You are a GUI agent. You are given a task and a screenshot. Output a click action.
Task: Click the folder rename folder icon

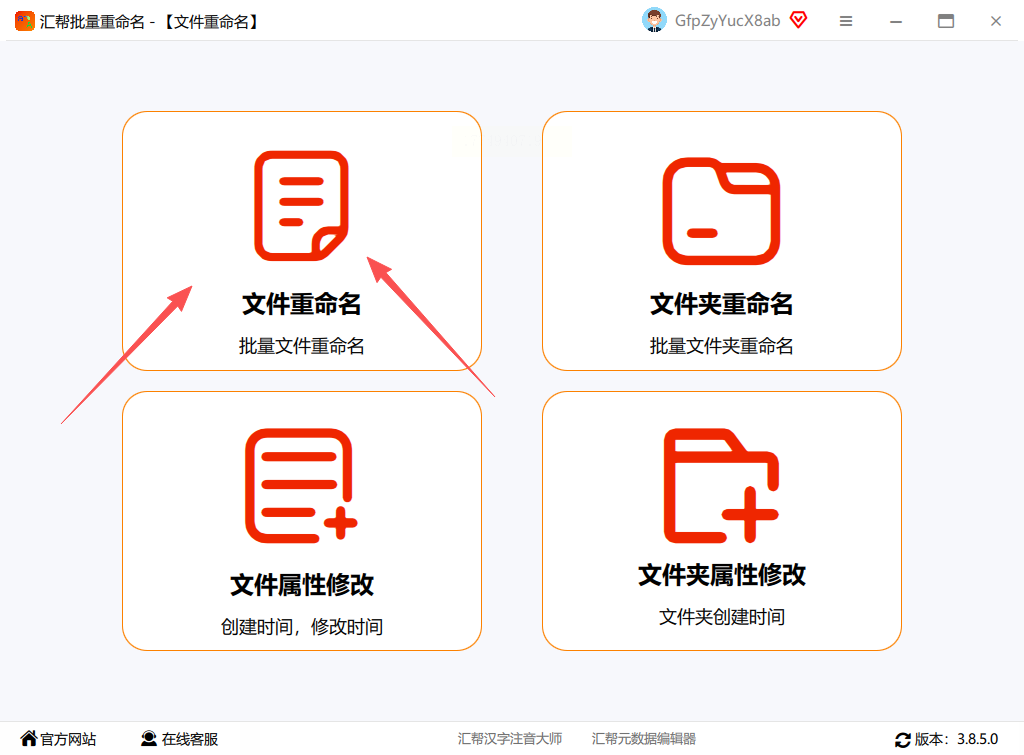[721, 211]
